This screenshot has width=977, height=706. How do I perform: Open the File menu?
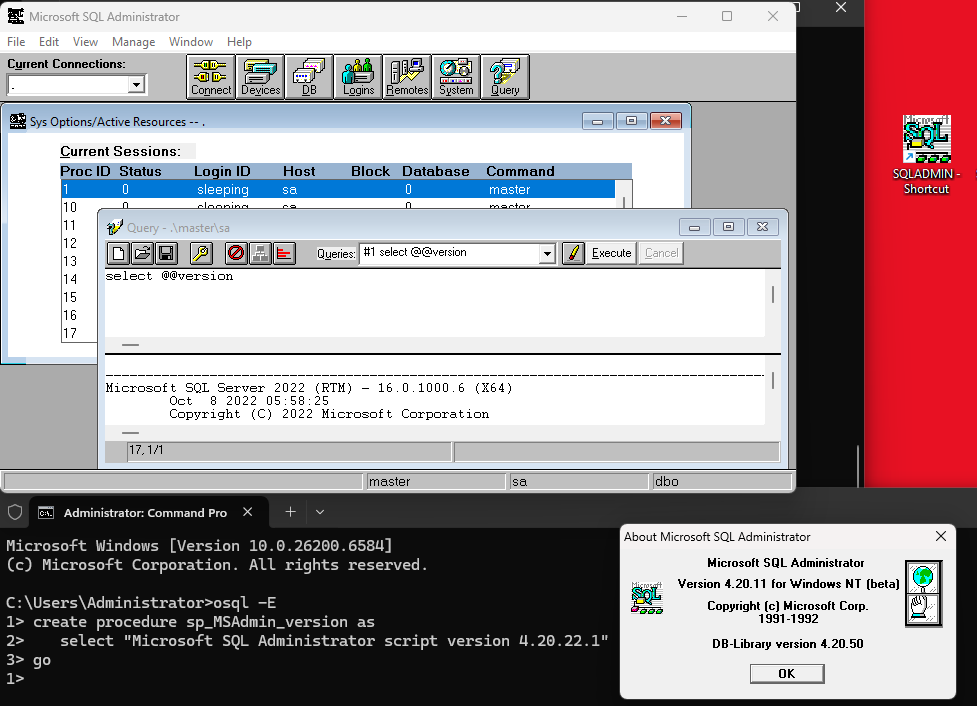click(16, 42)
